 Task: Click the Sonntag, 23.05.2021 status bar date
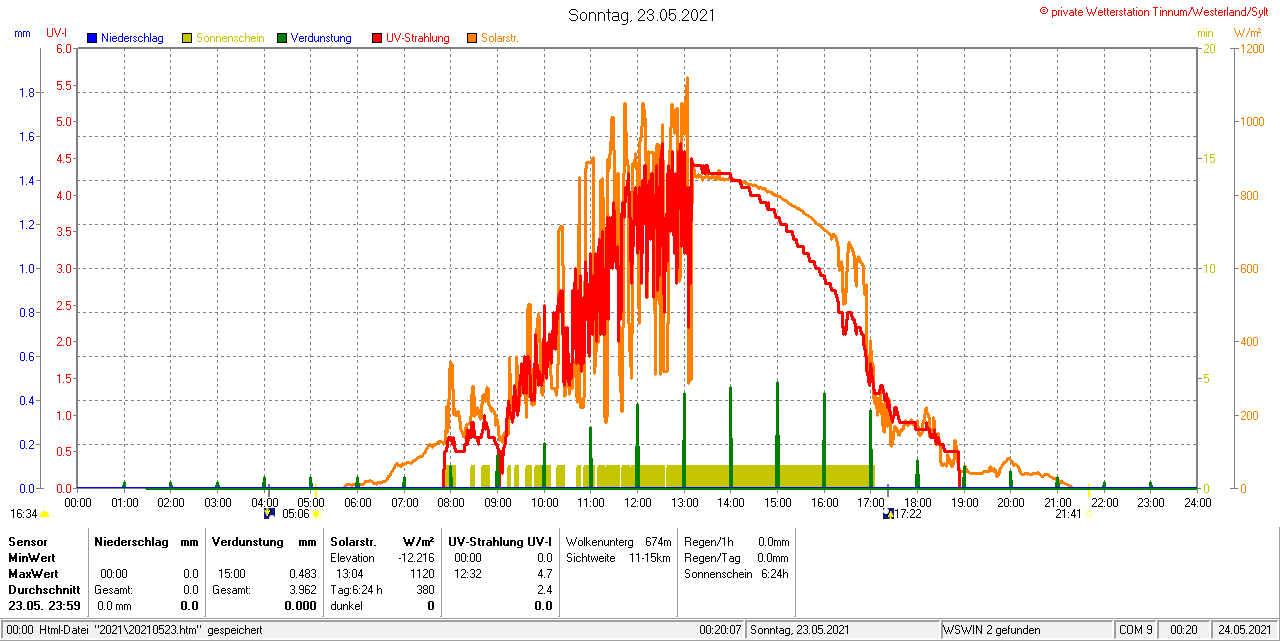[800, 630]
